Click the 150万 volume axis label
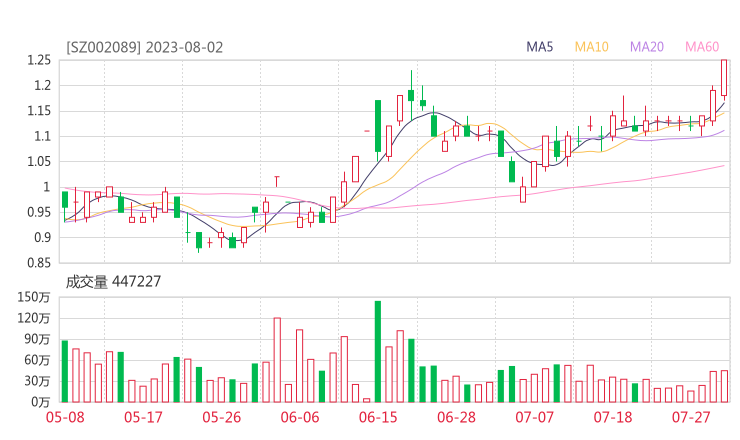Image resolution: width=740 pixels, height=440 pixels. (34, 297)
